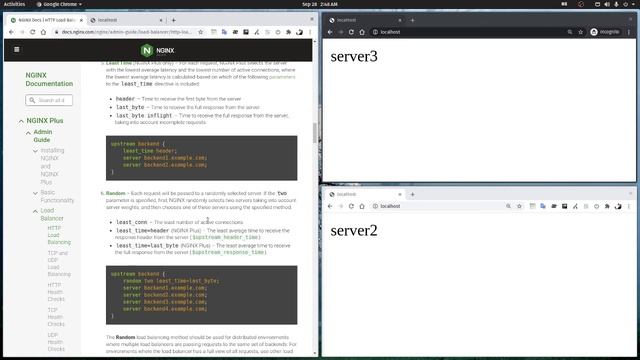
Task: Click the NGINX logo in the header
Action: click(x=158, y=50)
